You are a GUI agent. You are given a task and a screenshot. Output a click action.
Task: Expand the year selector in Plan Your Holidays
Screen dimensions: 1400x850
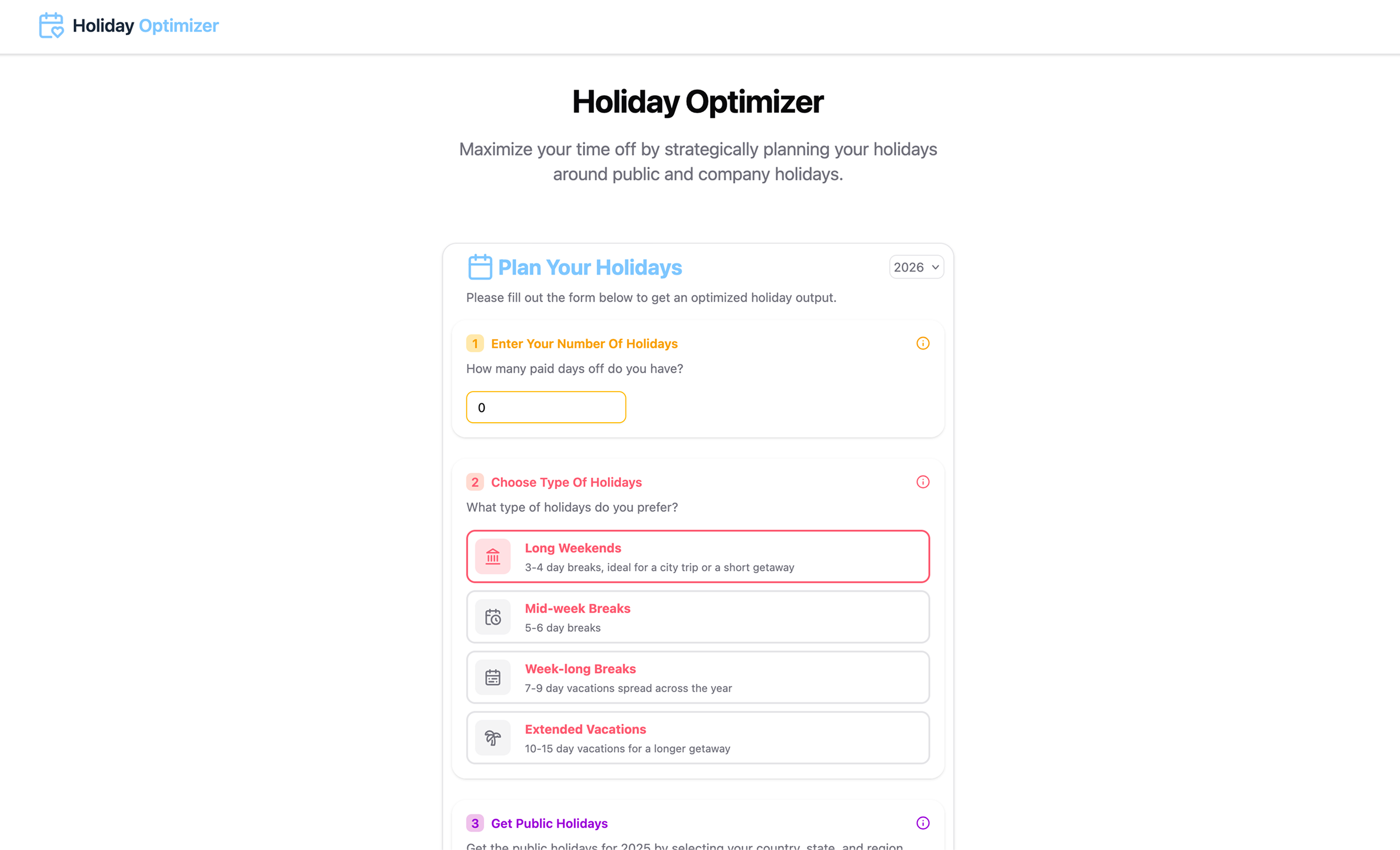tap(916, 267)
